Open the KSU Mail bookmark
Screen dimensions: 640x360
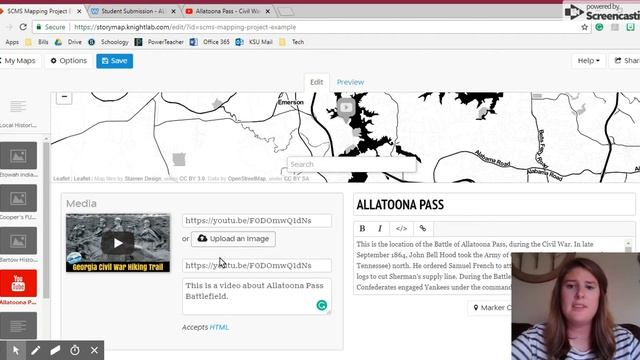(254, 42)
